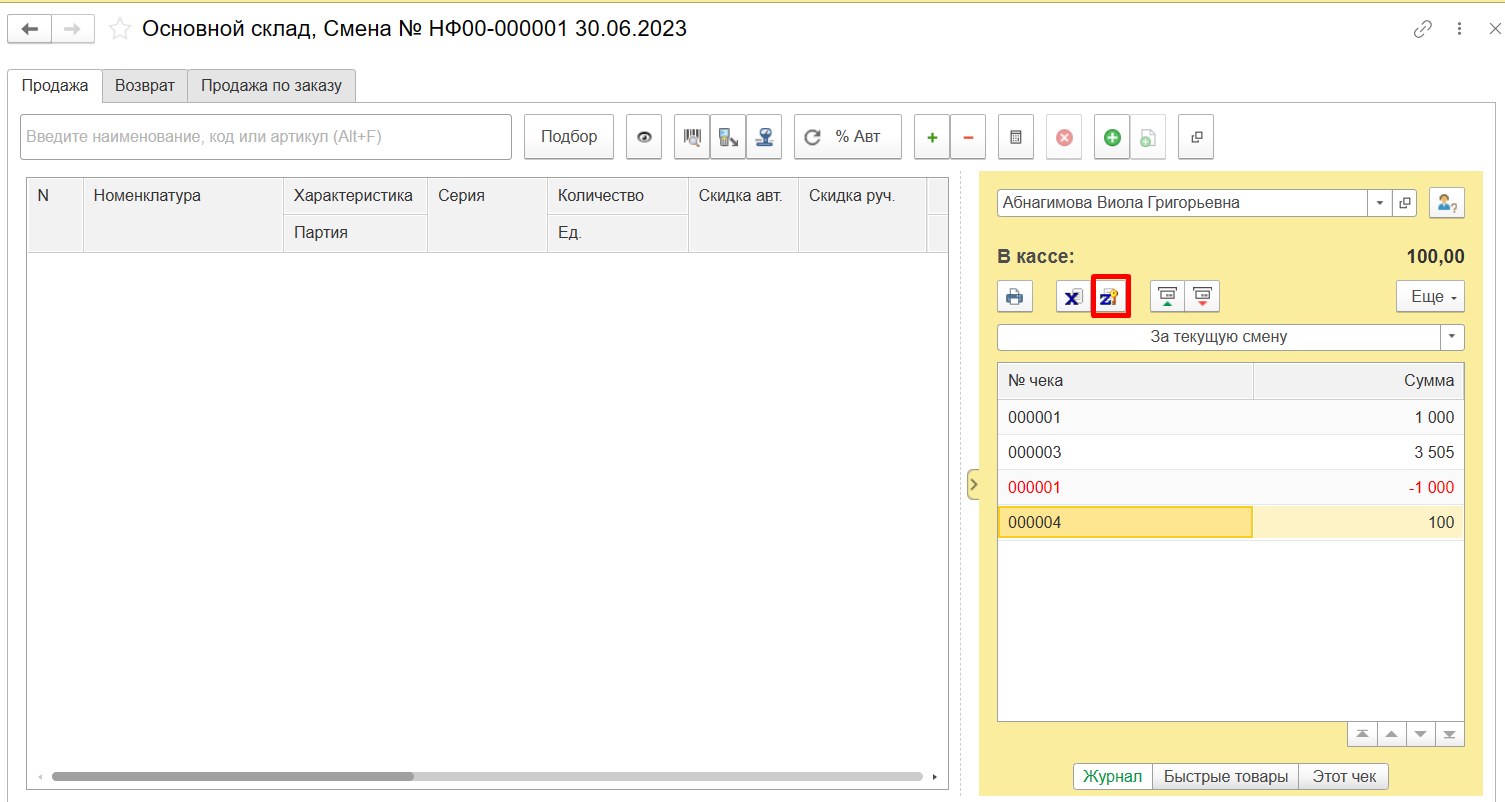Screen dimensions: 1505x802
Task: Click the cash deposit icon with green arrow
Action: (x=1167, y=297)
